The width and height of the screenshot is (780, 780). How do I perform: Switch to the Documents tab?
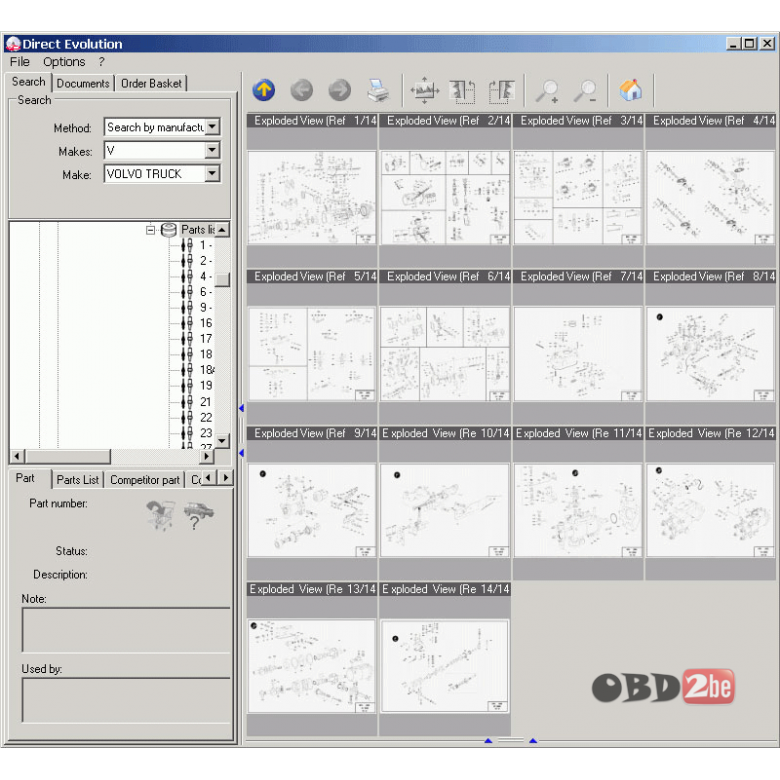click(83, 83)
